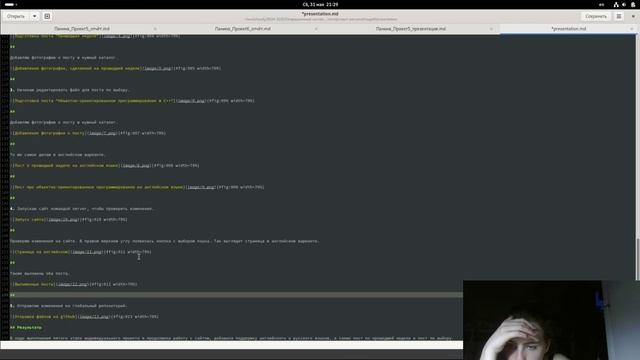The width and height of the screenshot is (640, 360).
Task: Open the clock and calendar in the top bar
Action: click(x=320, y=4)
